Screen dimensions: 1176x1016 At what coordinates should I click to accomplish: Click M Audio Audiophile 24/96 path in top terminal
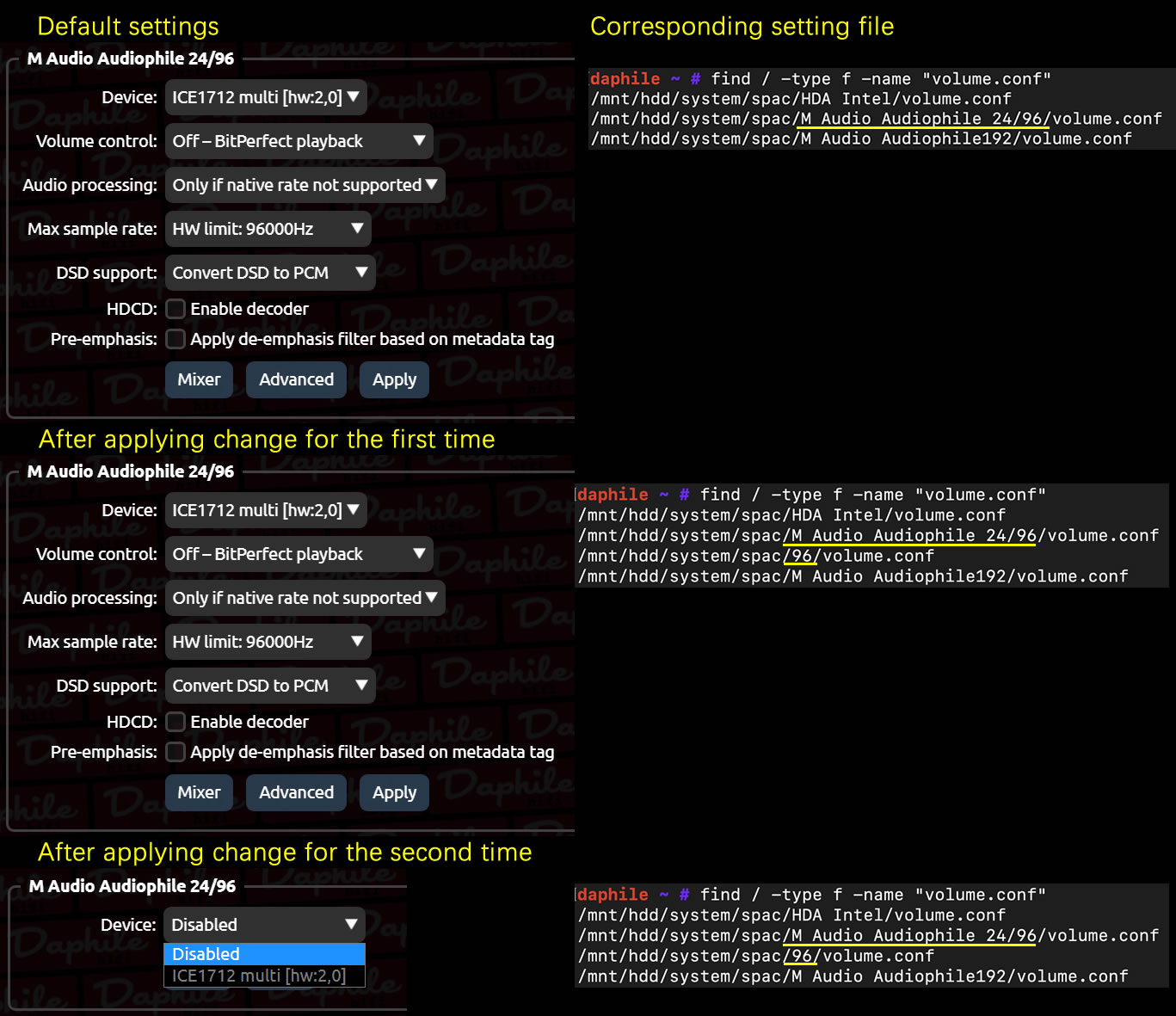click(876, 119)
